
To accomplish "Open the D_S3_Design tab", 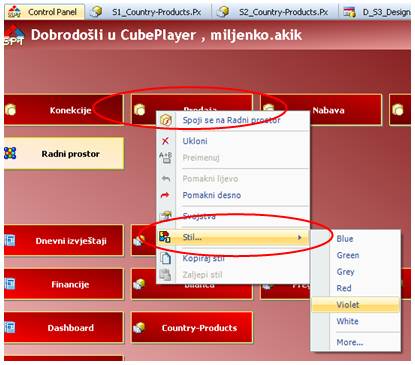I will click(x=376, y=12).
